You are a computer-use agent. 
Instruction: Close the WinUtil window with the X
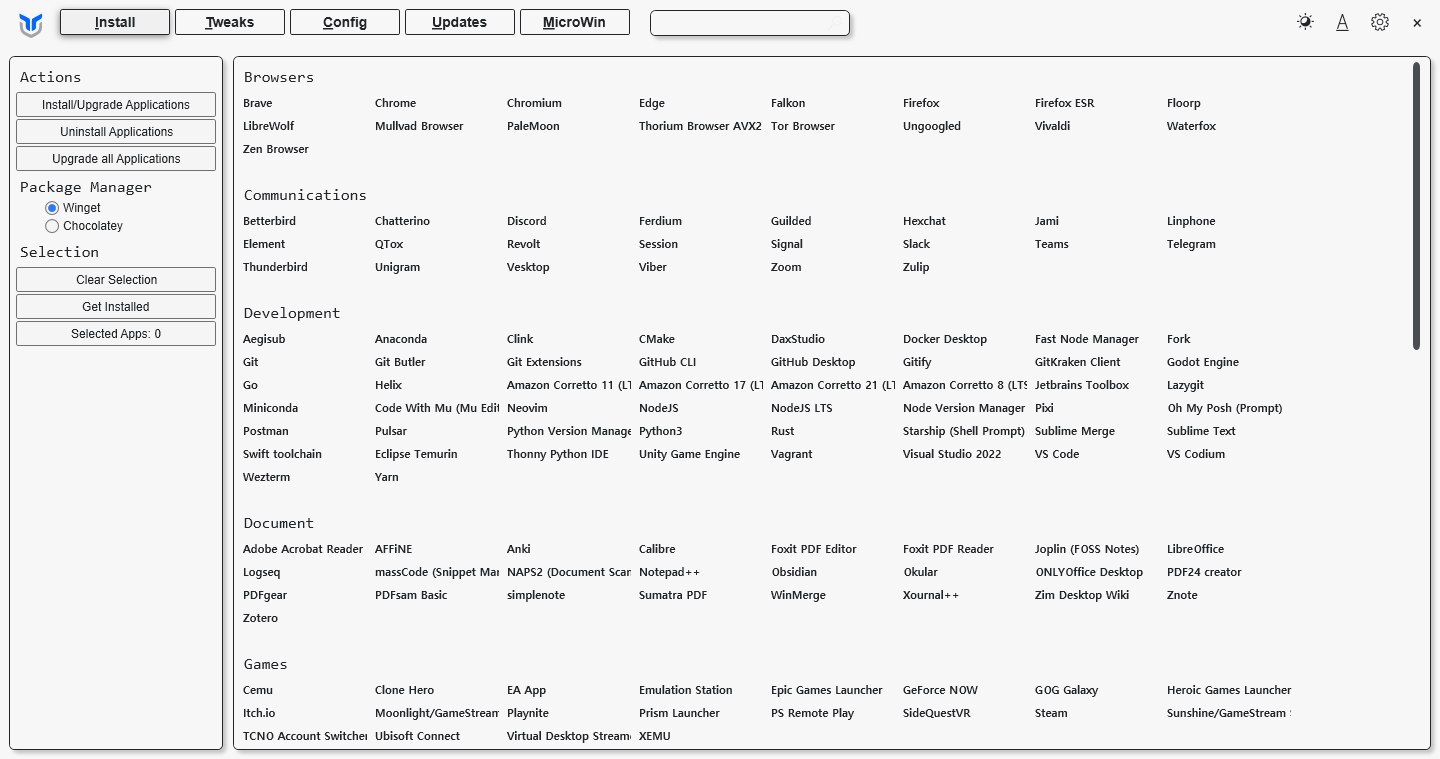point(1417,23)
